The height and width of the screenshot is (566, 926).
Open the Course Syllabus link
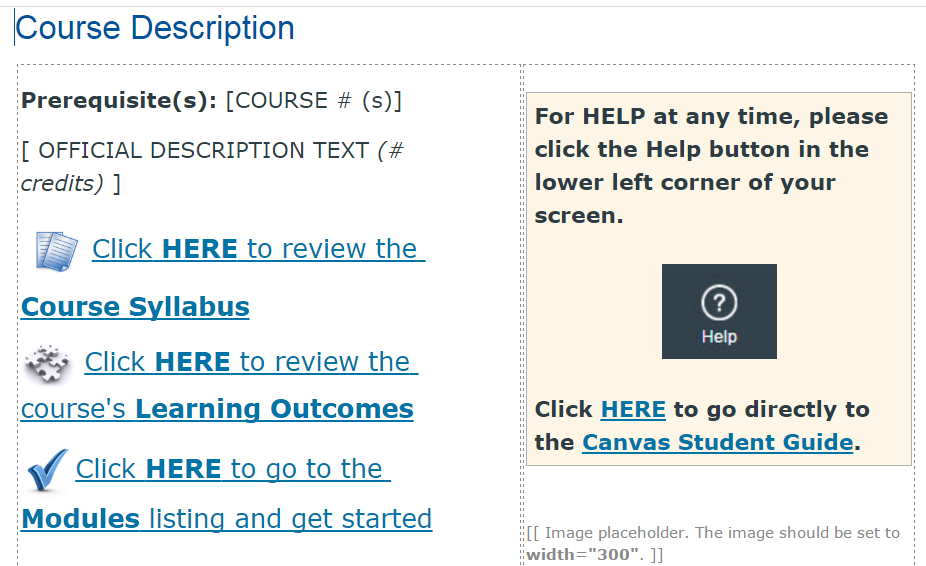[135, 307]
